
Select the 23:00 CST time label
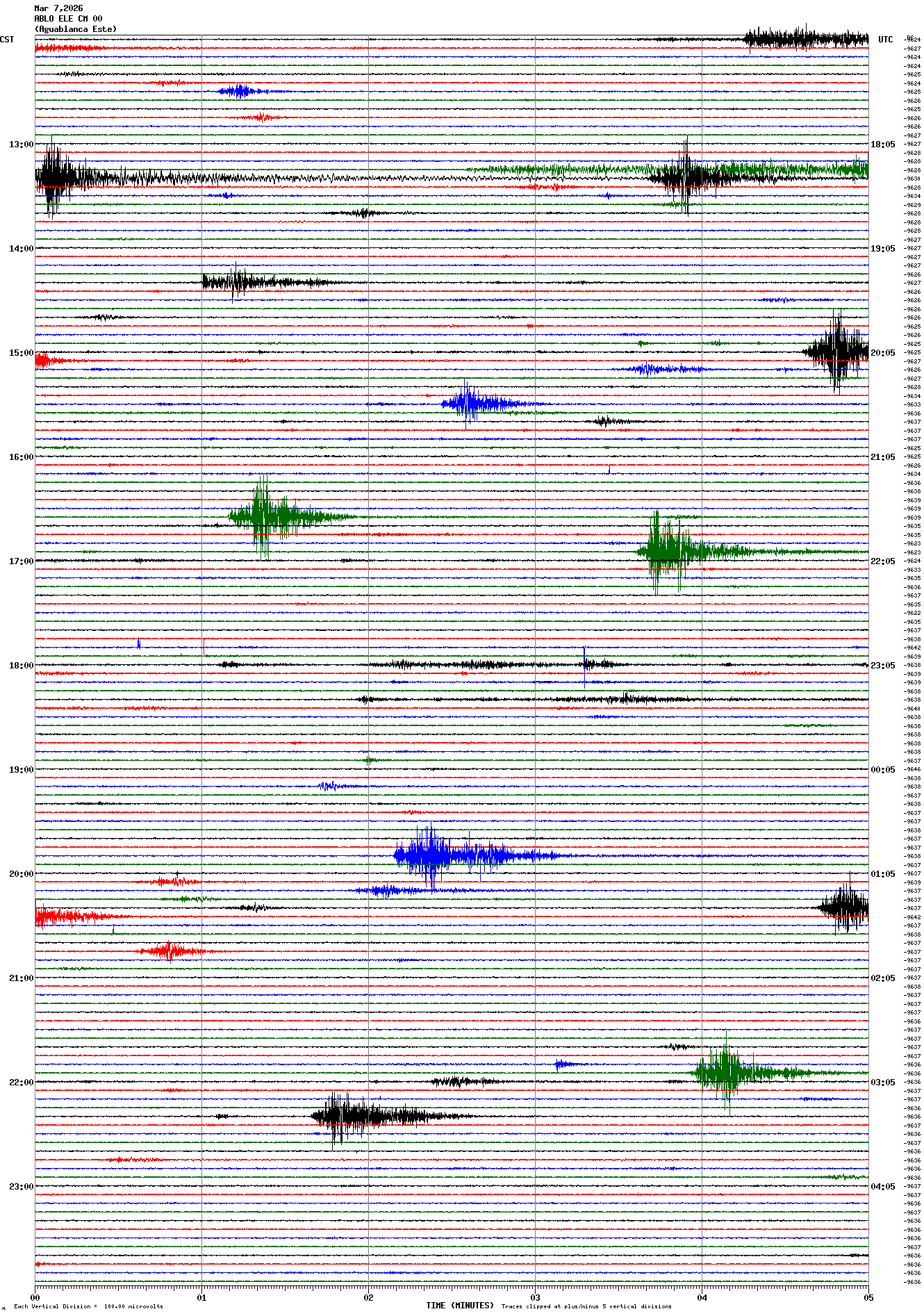21,1187
